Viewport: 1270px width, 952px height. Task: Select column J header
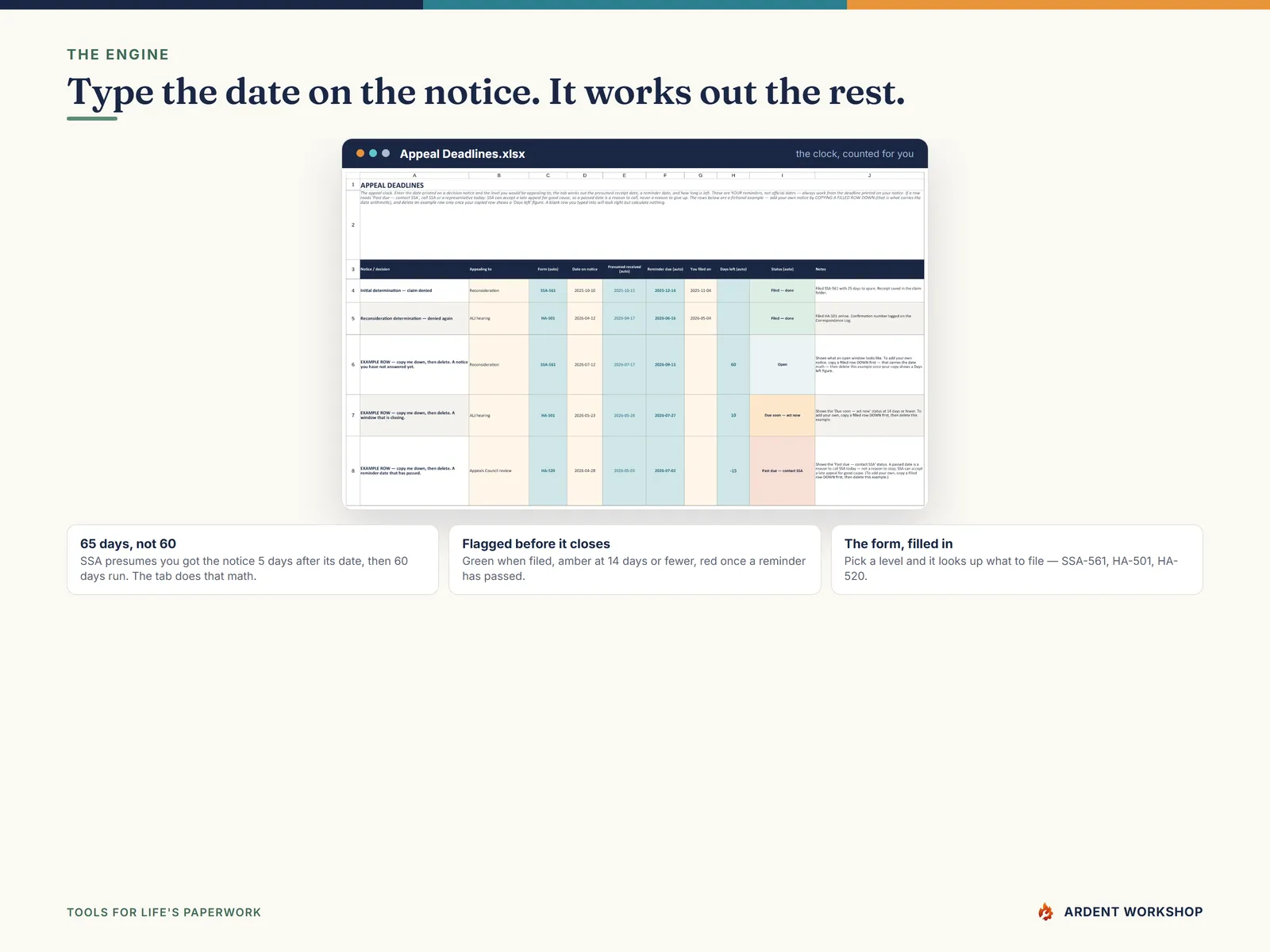[x=869, y=175]
